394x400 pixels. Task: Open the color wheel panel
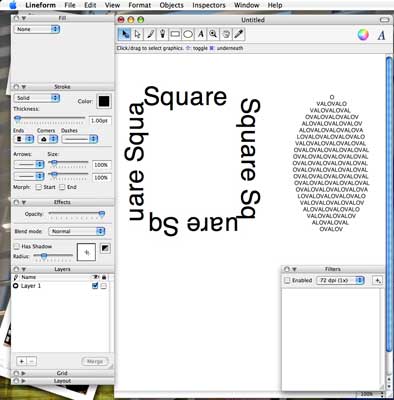coord(363,34)
